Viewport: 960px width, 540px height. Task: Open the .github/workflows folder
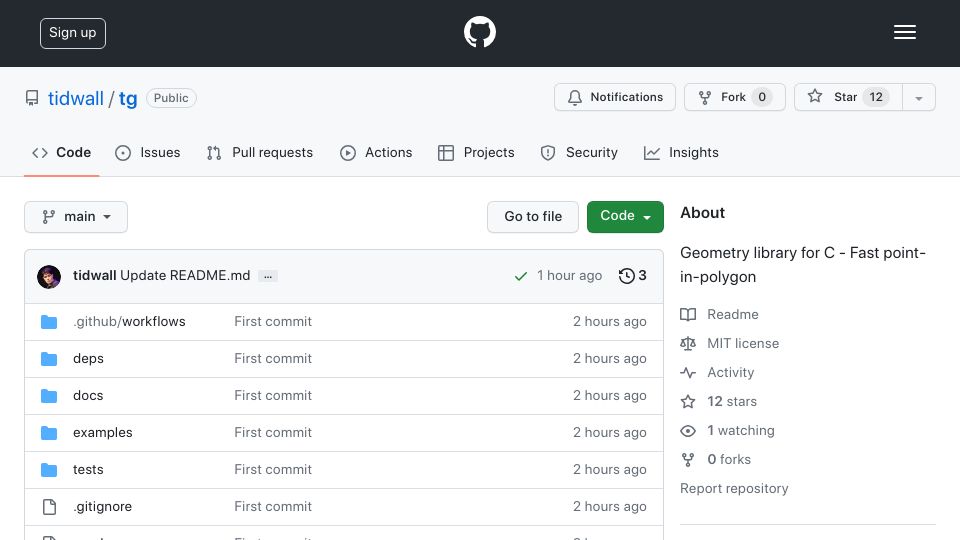(129, 321)
